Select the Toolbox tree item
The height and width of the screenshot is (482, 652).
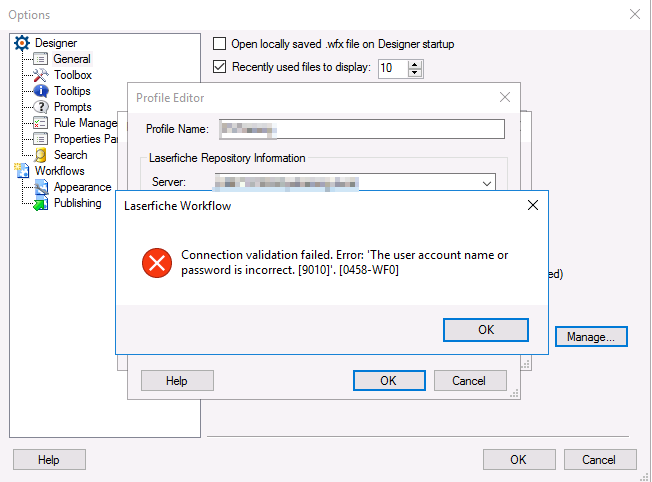pyautogui.click(x=73, y=75)
